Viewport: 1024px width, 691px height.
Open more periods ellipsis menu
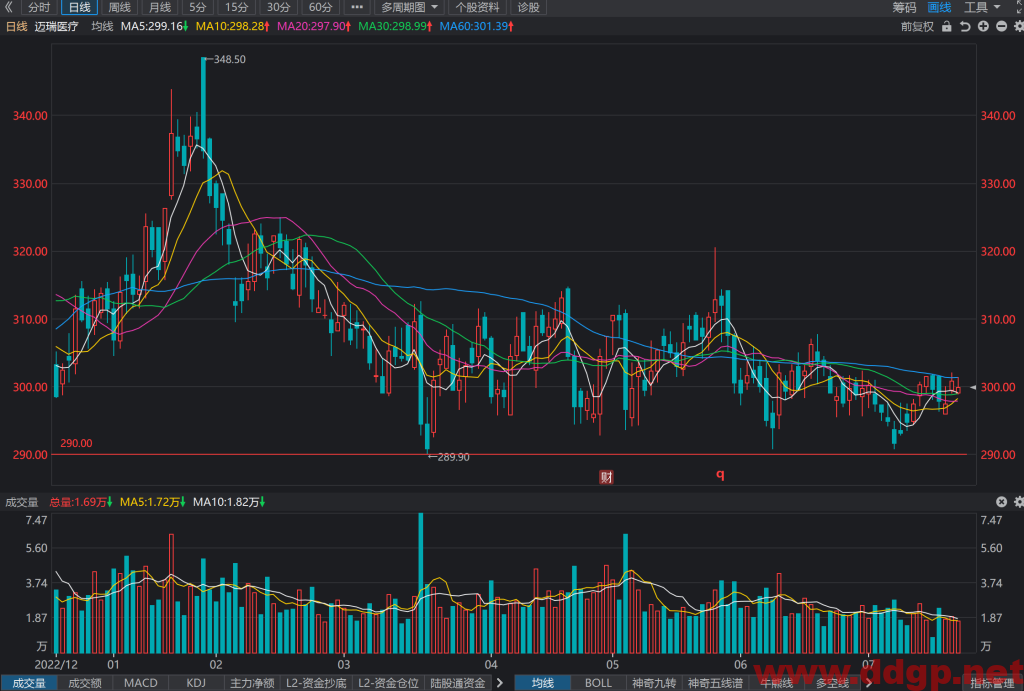pyautogui.click(x=357, y=7)
